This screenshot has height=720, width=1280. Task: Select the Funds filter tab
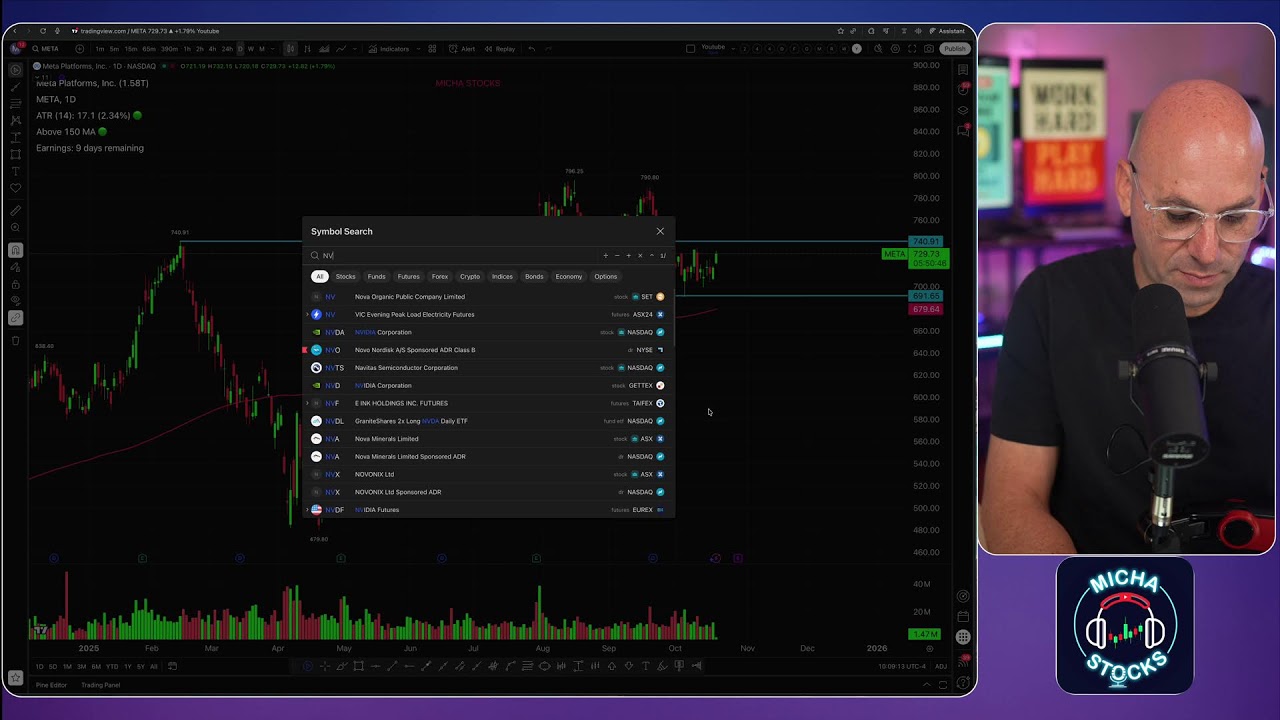[x=376, y=276]
